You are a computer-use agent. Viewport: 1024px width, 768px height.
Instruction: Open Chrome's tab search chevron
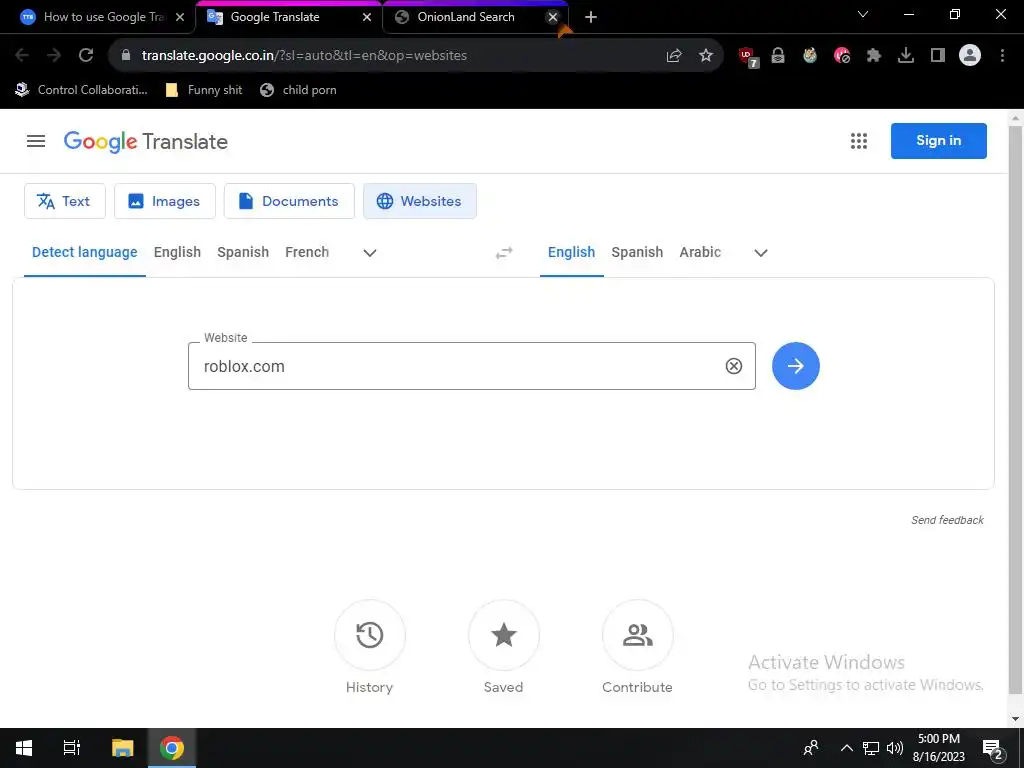click(x=863, y=14)
